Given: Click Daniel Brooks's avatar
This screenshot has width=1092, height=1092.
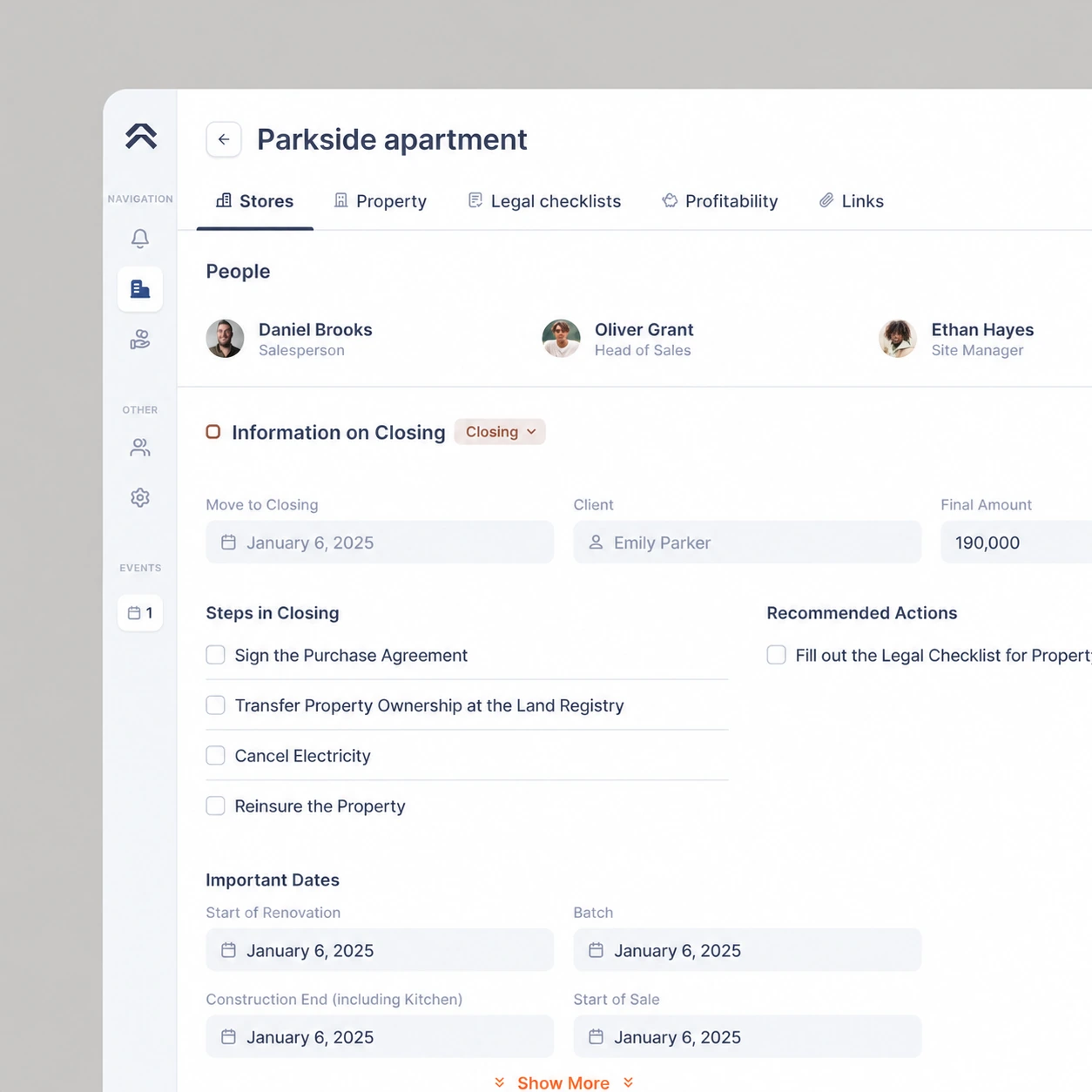Looking at the screenshot, I should click(x=225, y=339).
